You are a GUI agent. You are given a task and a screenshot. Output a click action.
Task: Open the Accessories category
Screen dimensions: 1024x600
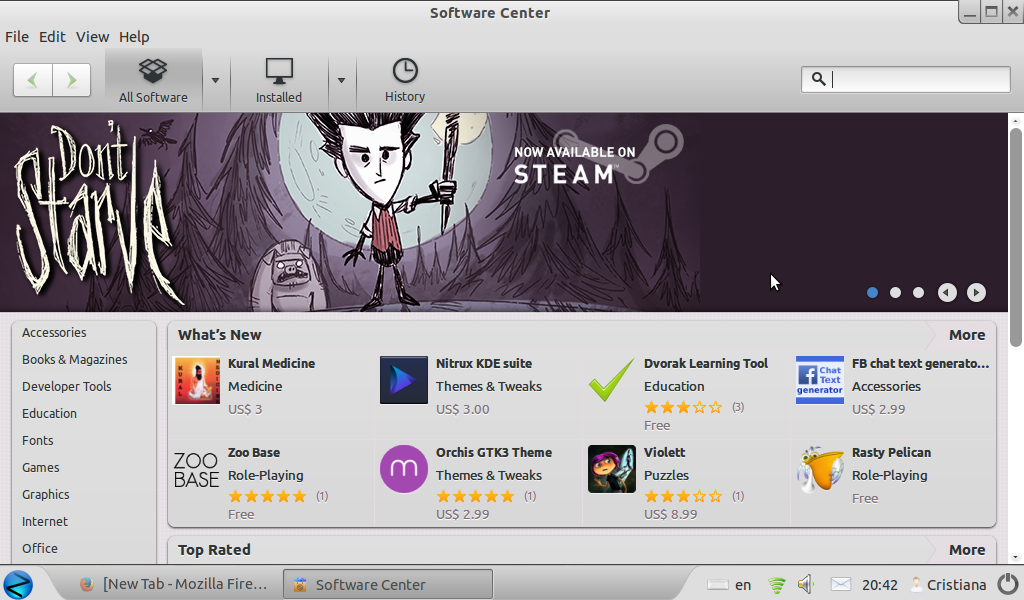(54, 332)
